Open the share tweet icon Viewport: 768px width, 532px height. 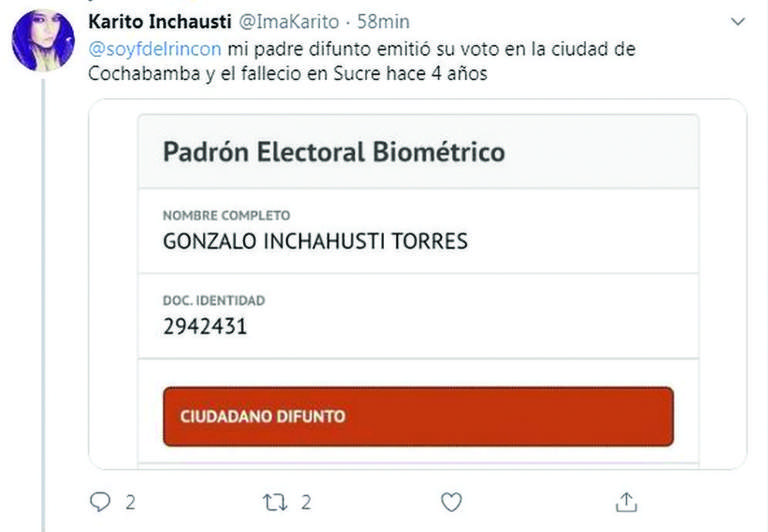coord(626,501)
